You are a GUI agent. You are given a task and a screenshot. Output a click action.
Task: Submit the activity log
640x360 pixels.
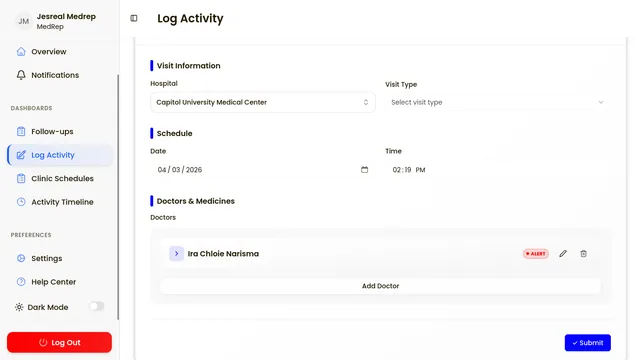click(x=588, y=343)
